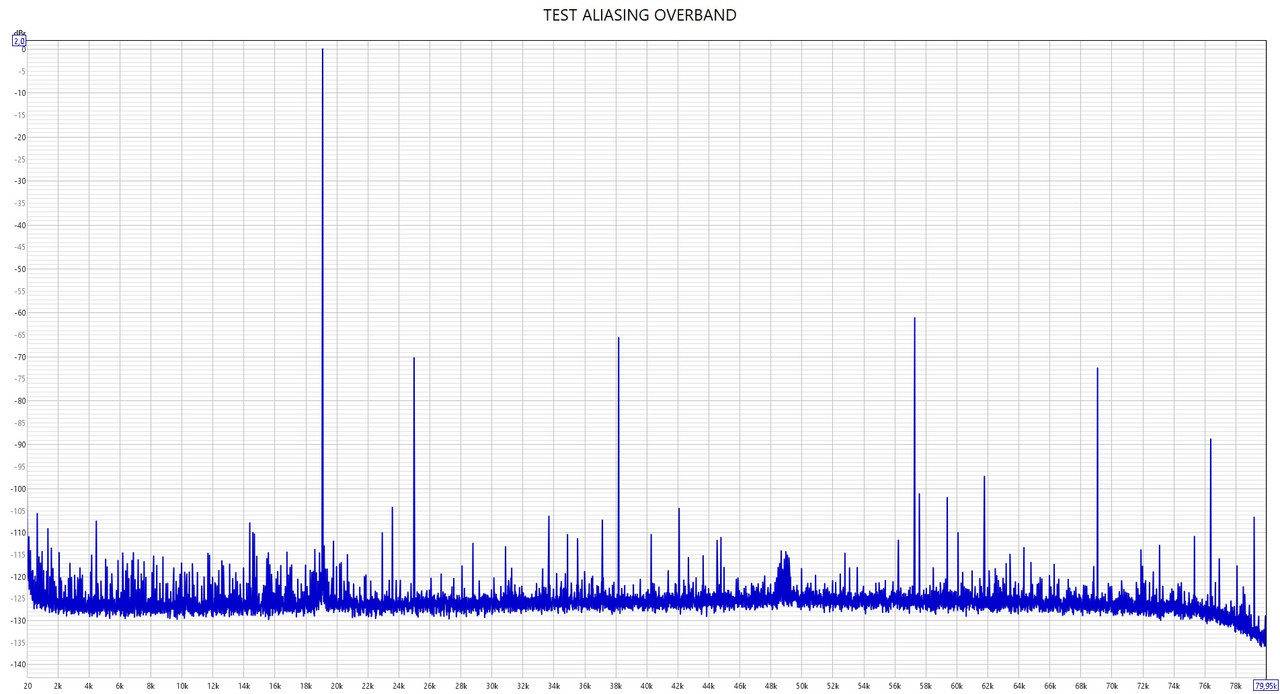Click the 68k label on the frequency axis

pyautogui.click(x=1081, y=686)
